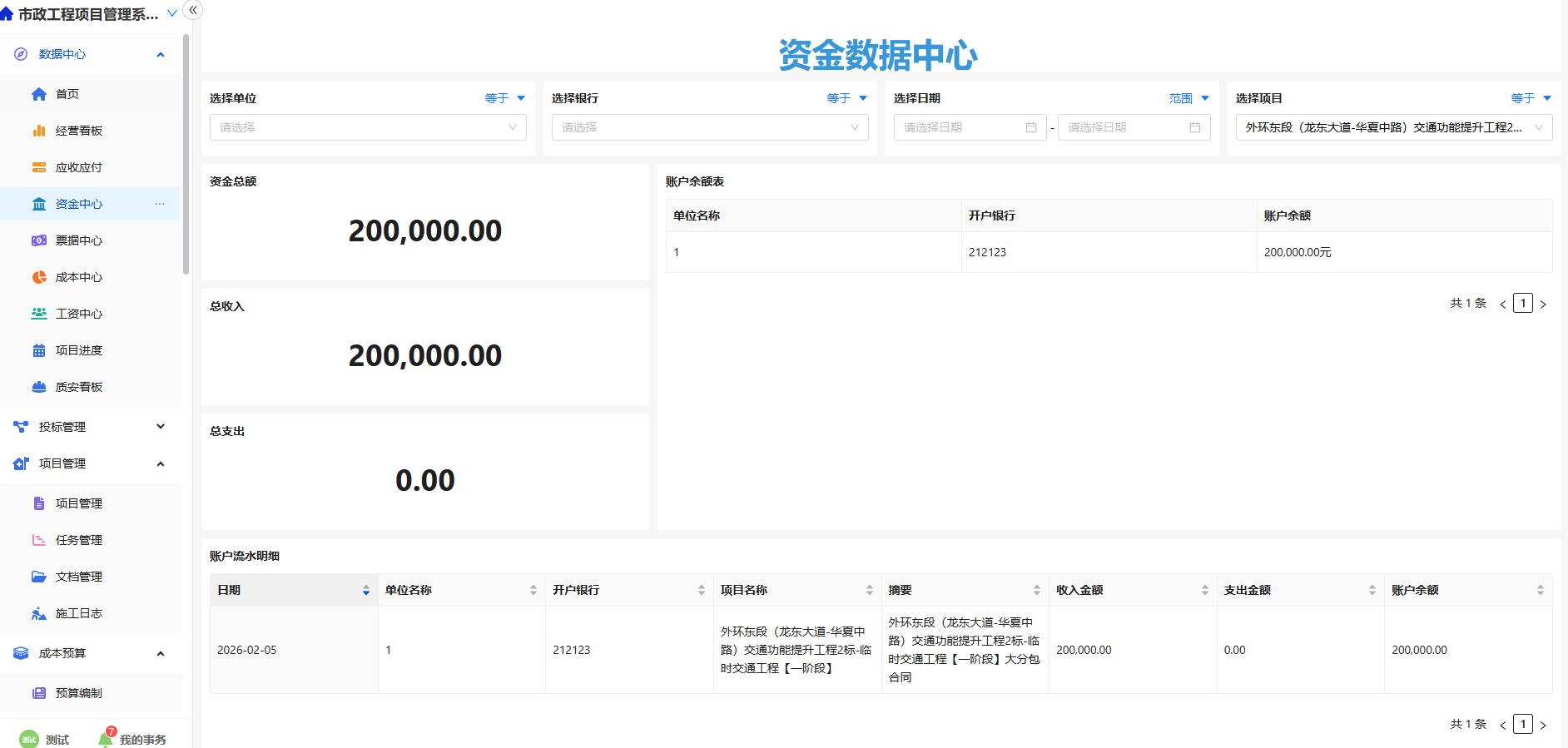
Task: Toggle sorting on 账户余额 column header
Action: (1540, 590)
